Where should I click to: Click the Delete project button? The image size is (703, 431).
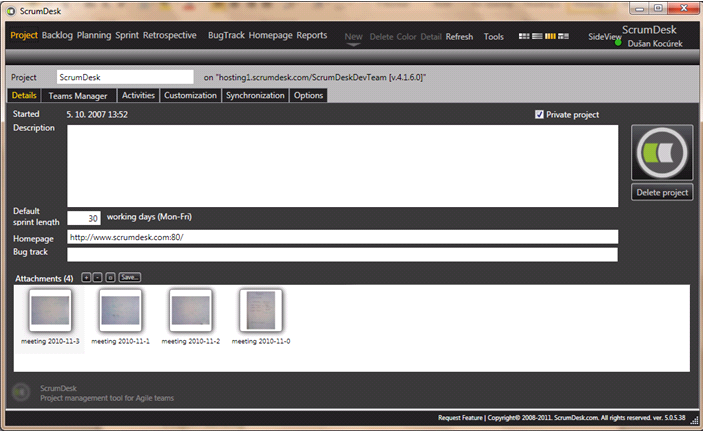click(662, 192)
